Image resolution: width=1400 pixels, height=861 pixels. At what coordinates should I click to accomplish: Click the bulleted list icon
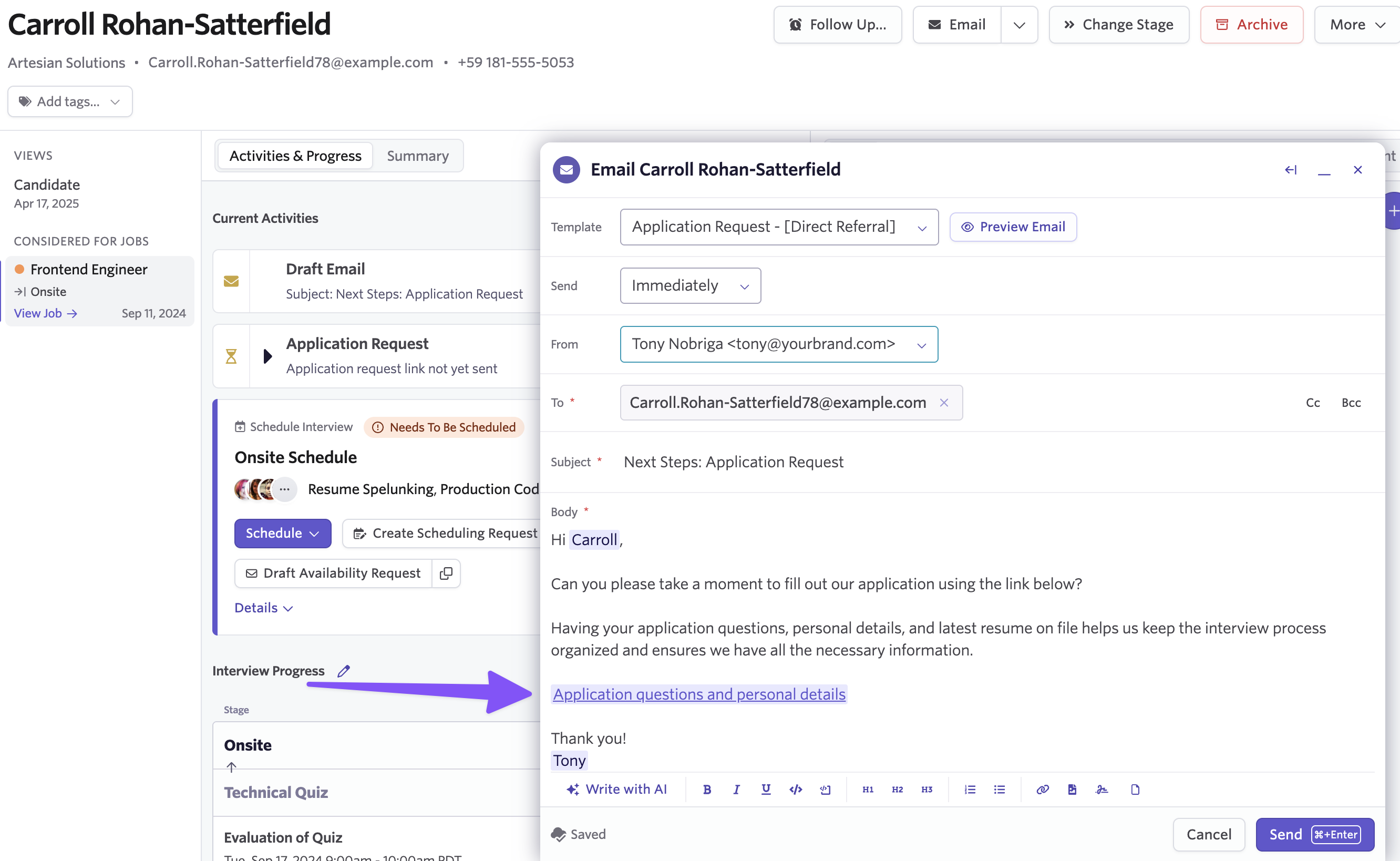point(999,790)
